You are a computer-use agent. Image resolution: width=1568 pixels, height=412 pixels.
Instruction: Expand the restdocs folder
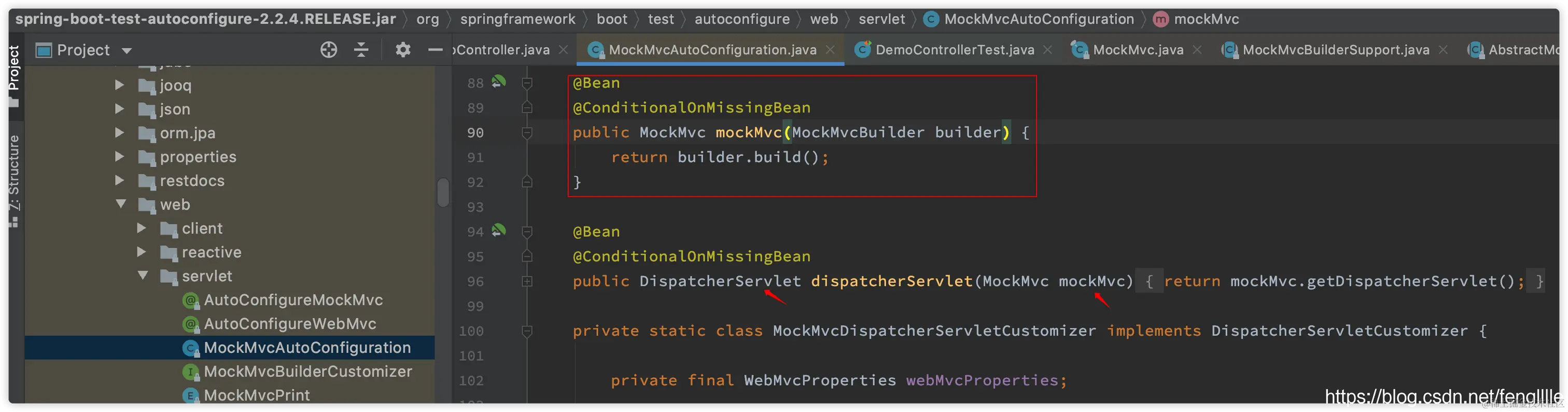pyautogui.click(x=119, y=180)
